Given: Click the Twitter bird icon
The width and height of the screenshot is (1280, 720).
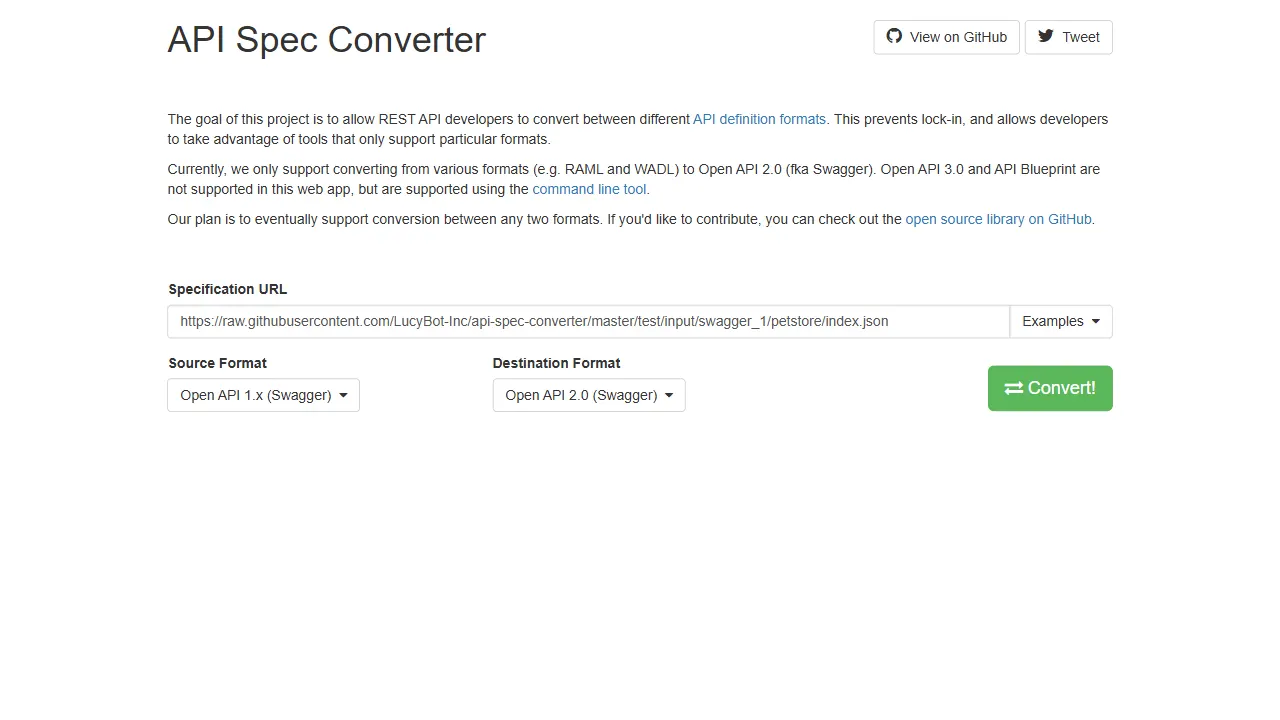Looking at the screenshot, I should point(1046,36).
